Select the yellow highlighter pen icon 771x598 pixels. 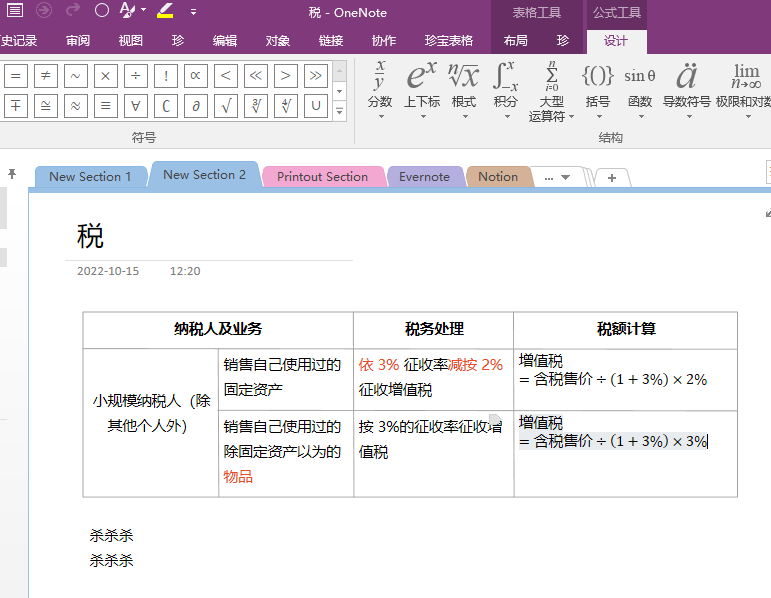pos(165,10)
